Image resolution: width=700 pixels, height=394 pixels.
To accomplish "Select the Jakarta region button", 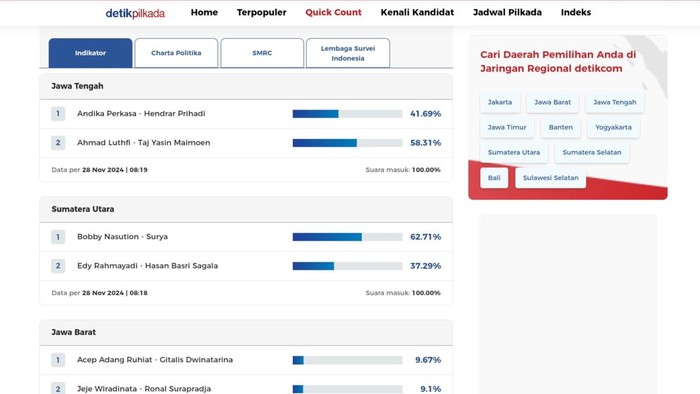I will pos(500,102).
